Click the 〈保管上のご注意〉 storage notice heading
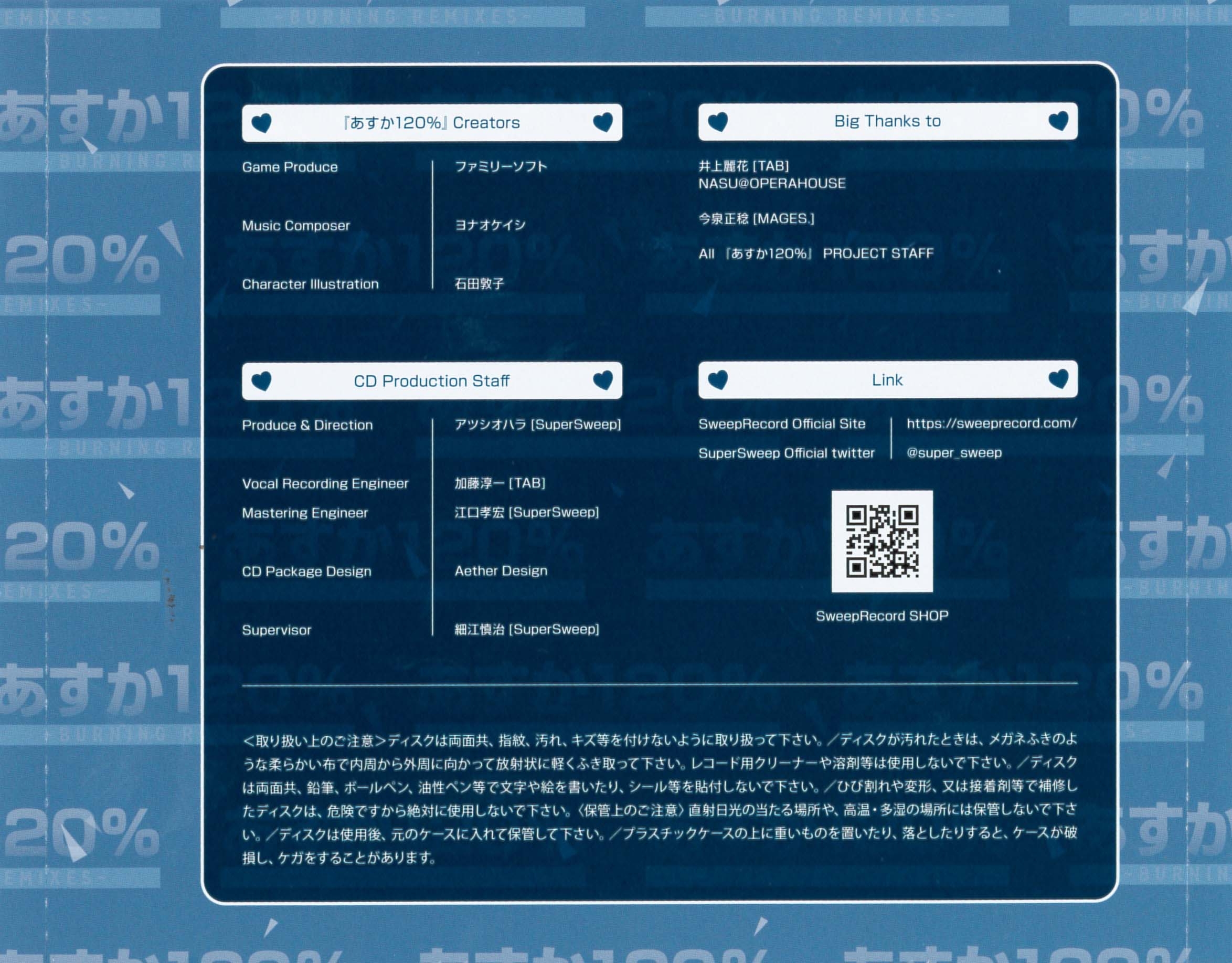 click(x=631, y=811)
